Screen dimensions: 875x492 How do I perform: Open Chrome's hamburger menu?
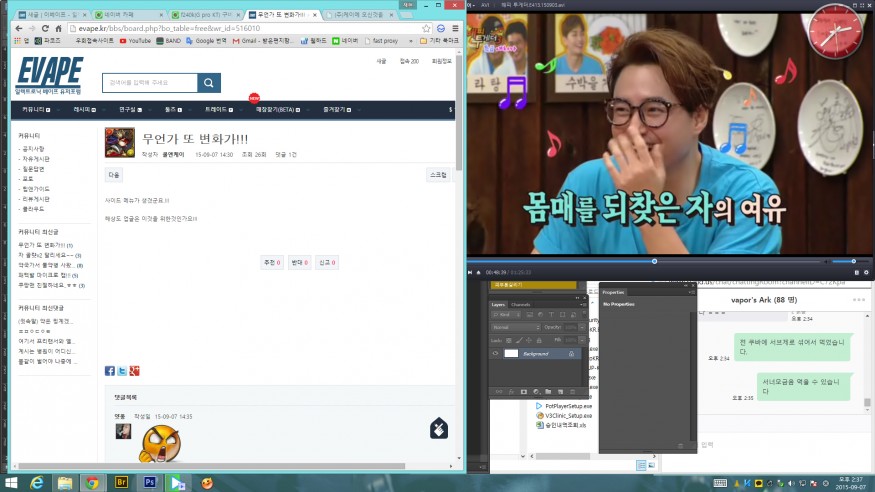[x=455, y=28]
